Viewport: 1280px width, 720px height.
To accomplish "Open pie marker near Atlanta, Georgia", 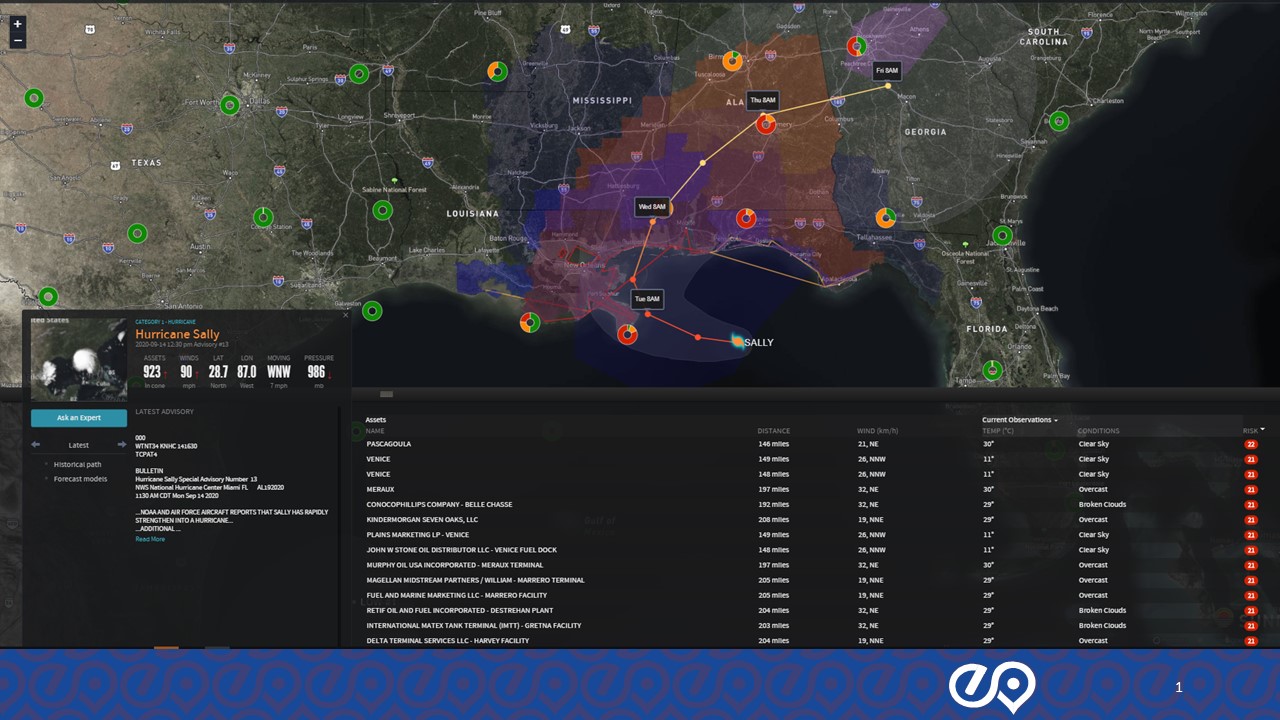I will [x=857, y=46].
